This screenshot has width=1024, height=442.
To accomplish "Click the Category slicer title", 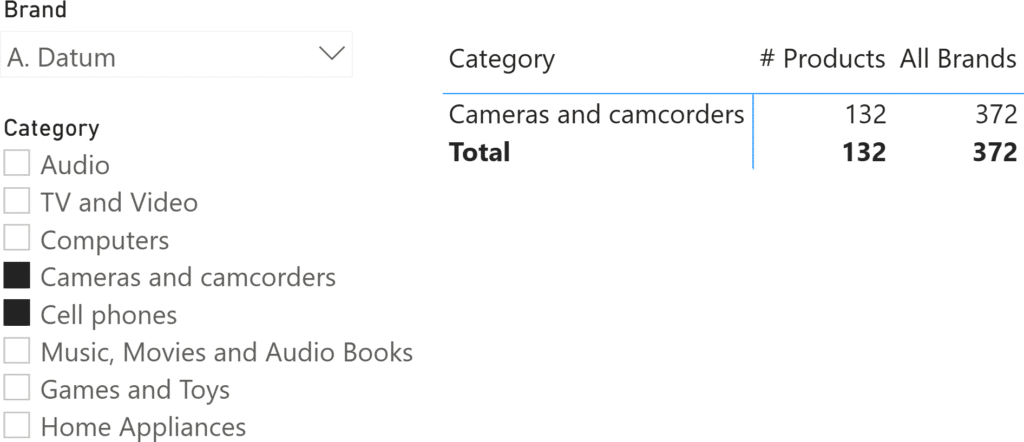I will [x=51, y=128].
